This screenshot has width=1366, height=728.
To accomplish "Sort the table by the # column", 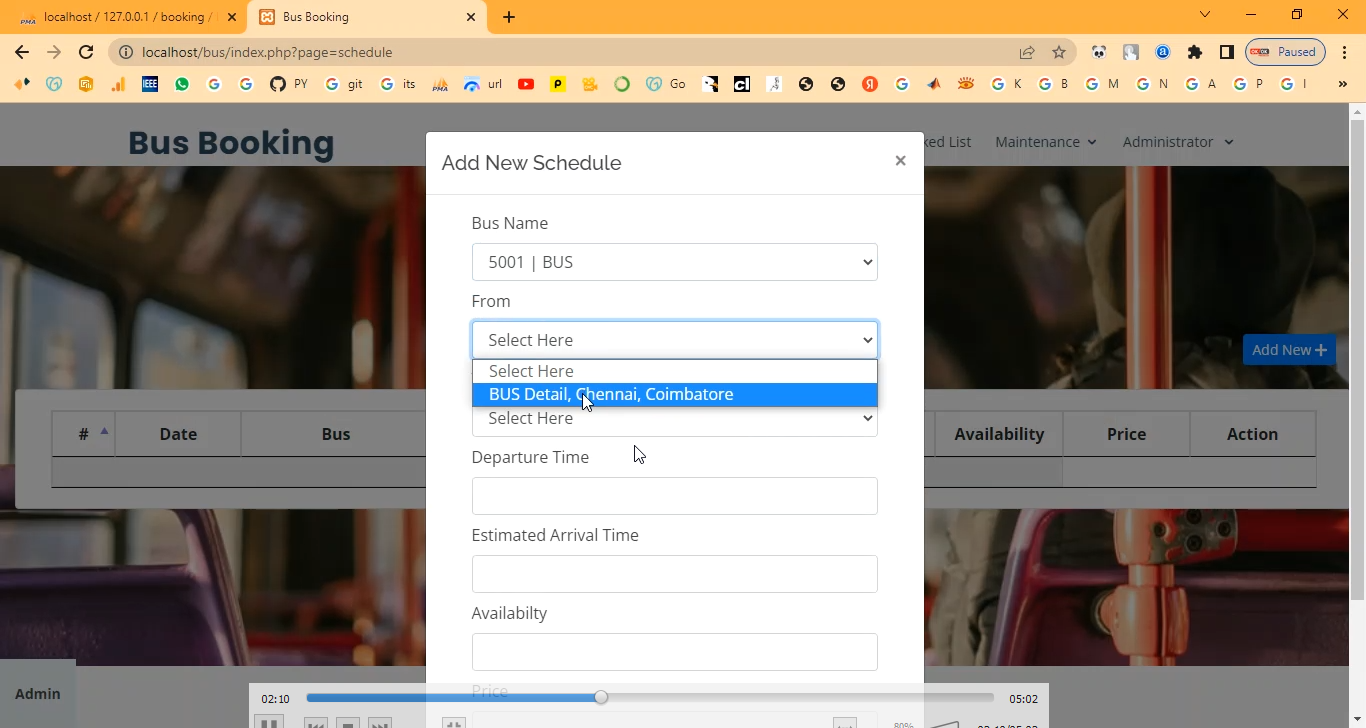I will 84,434.
